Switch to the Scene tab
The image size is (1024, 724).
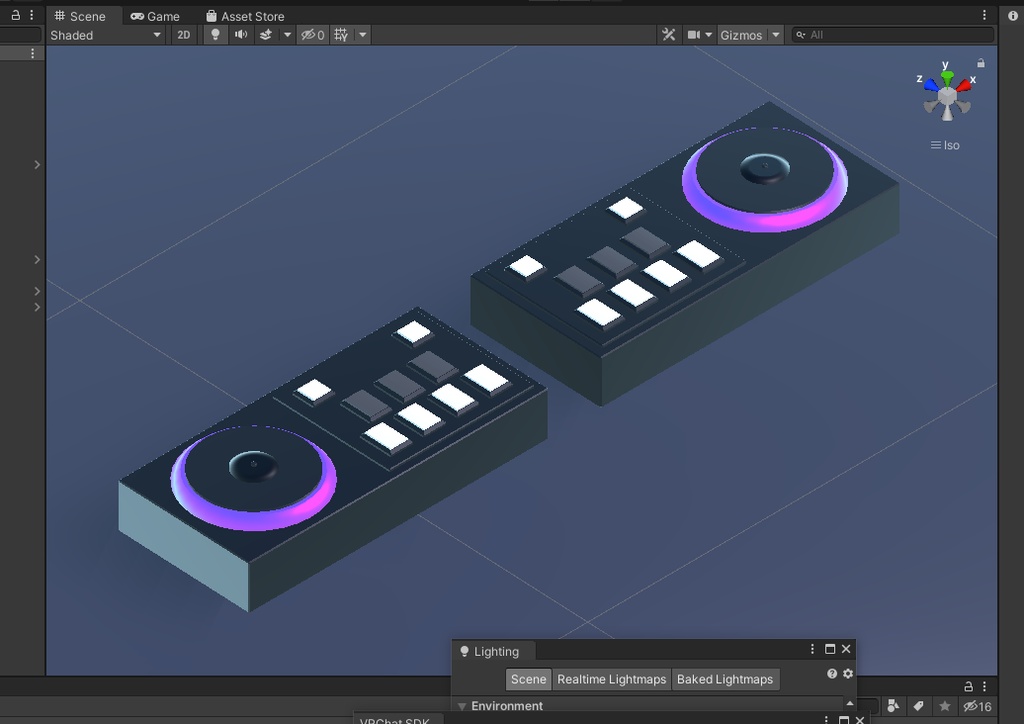(x=80, y=16)
